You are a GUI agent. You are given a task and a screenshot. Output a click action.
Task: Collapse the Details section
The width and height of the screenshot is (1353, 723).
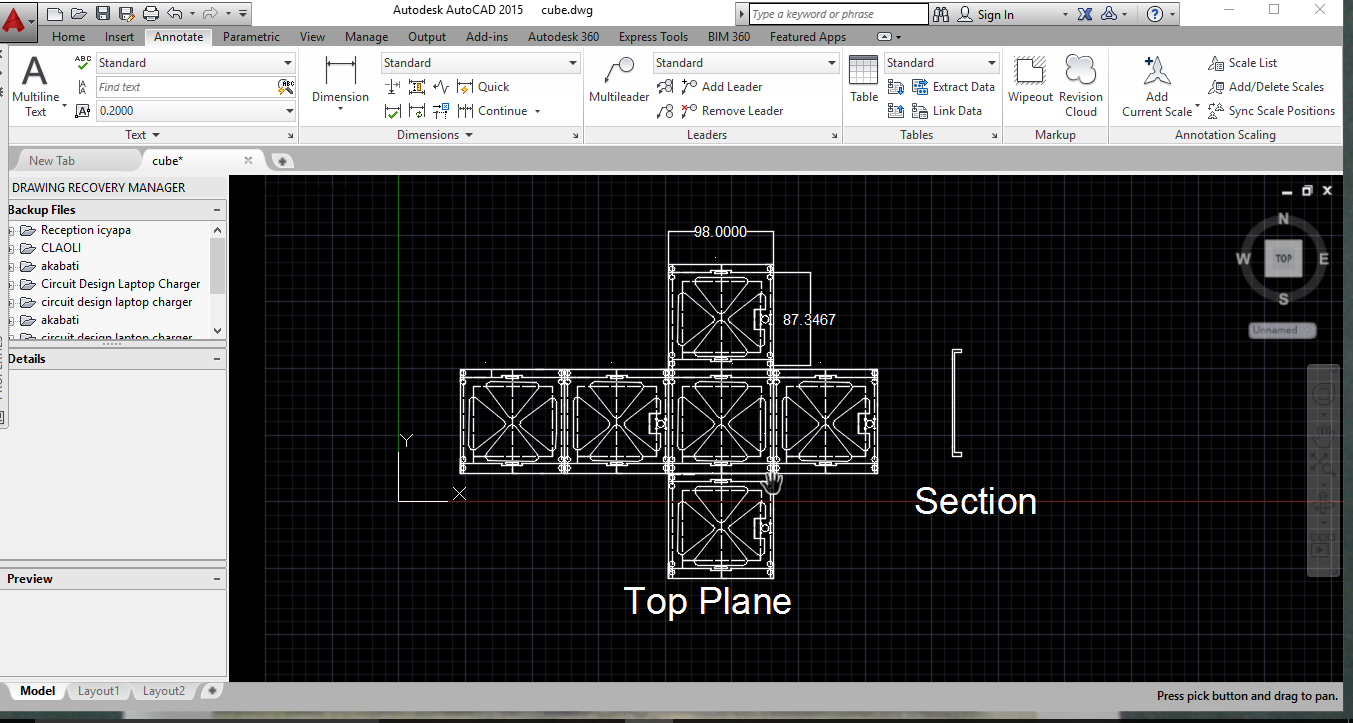click(217, 359)
